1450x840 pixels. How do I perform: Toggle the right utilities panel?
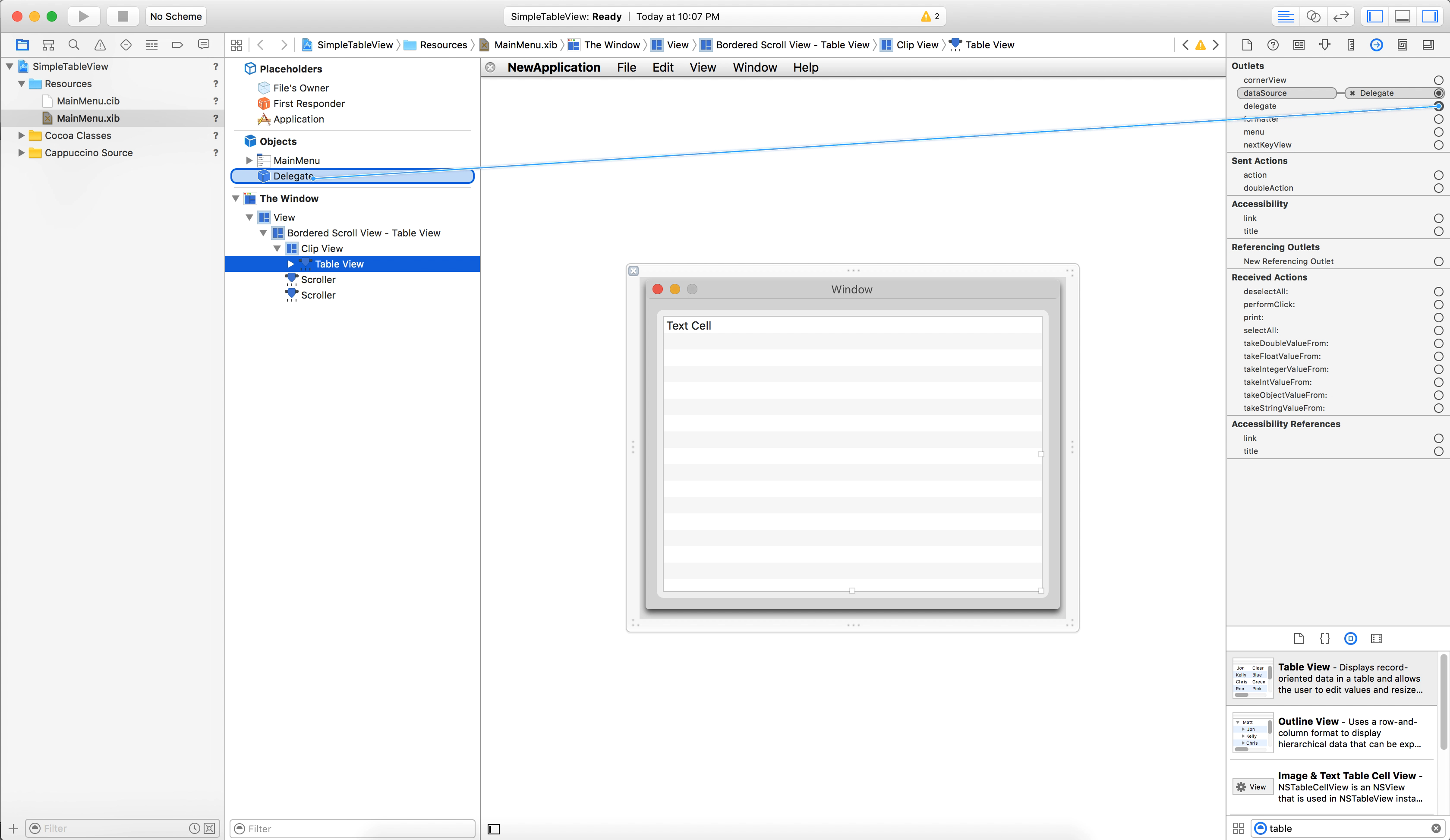1430,16
